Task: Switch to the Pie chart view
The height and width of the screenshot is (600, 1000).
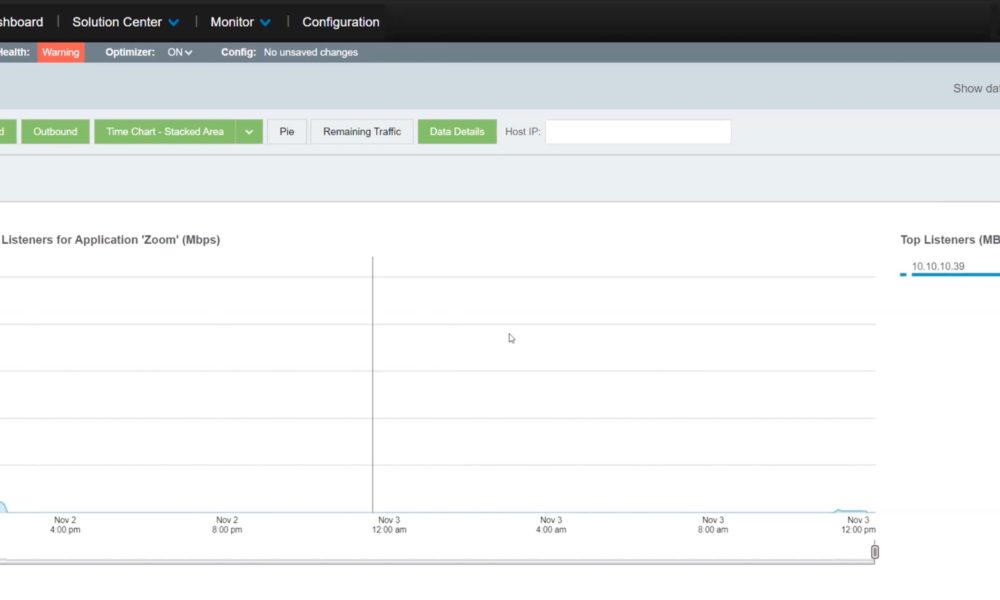Action: 287,132
